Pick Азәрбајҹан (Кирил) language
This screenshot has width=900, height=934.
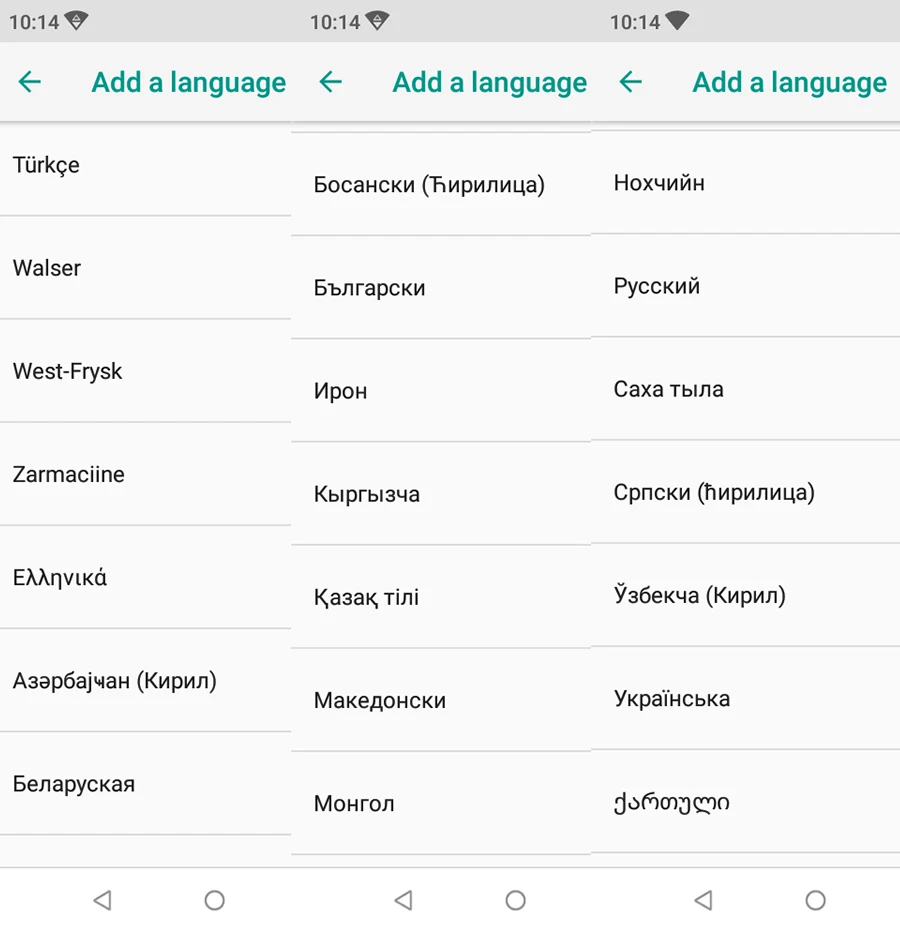coord(145,680)
